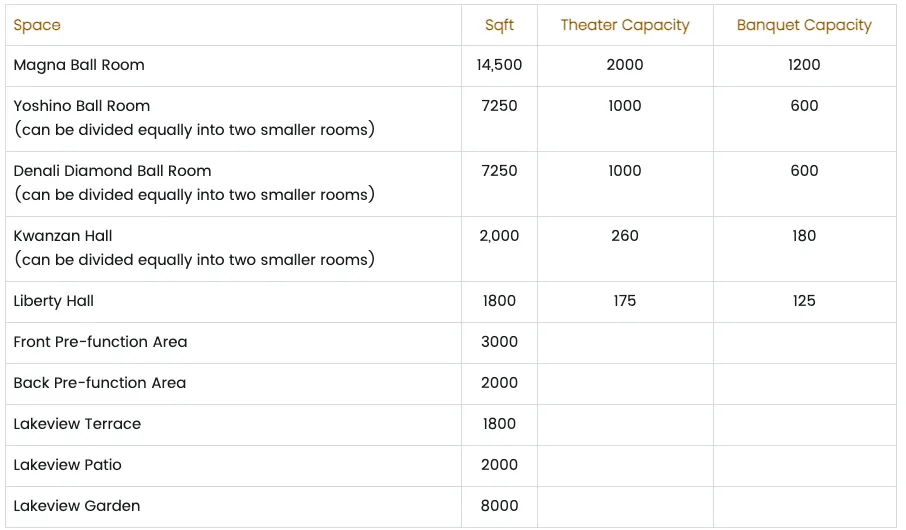This screenshot has width=906, height=530.
Task: Select the 1200 banquet capacity value
Action: [804, 65]
